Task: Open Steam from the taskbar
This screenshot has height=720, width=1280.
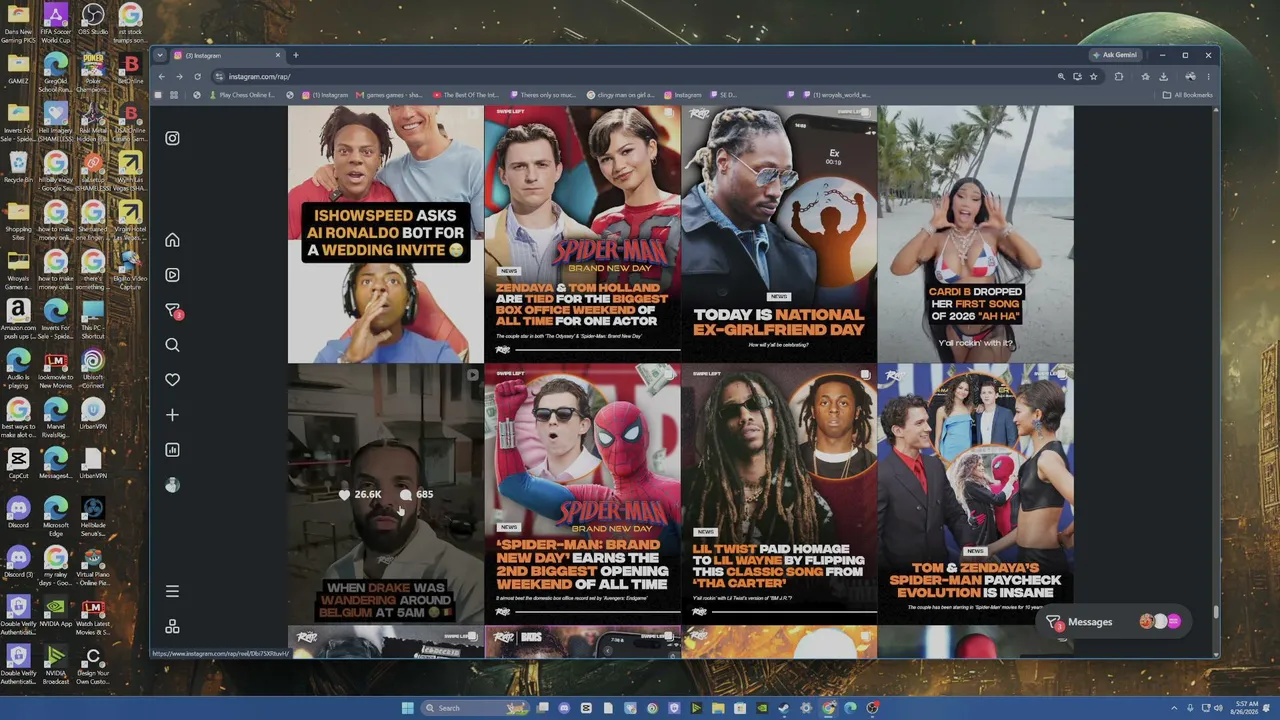Action: click(784, 708)
